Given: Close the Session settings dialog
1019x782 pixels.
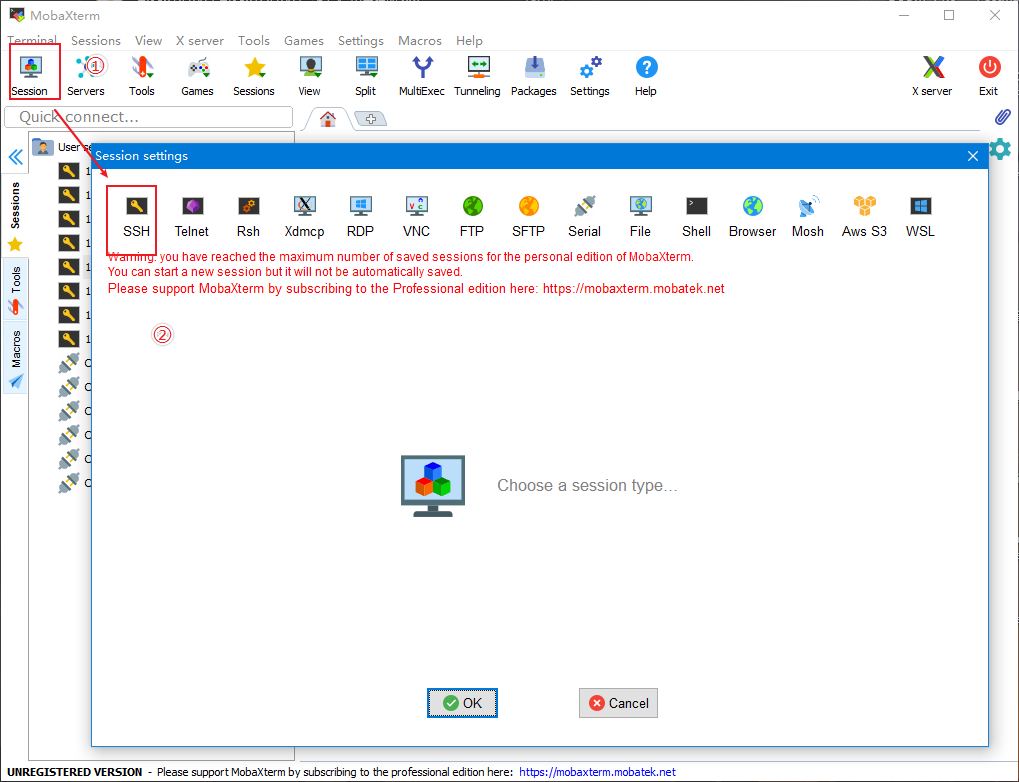Looking at the screenshot, I should click(972, 156).
